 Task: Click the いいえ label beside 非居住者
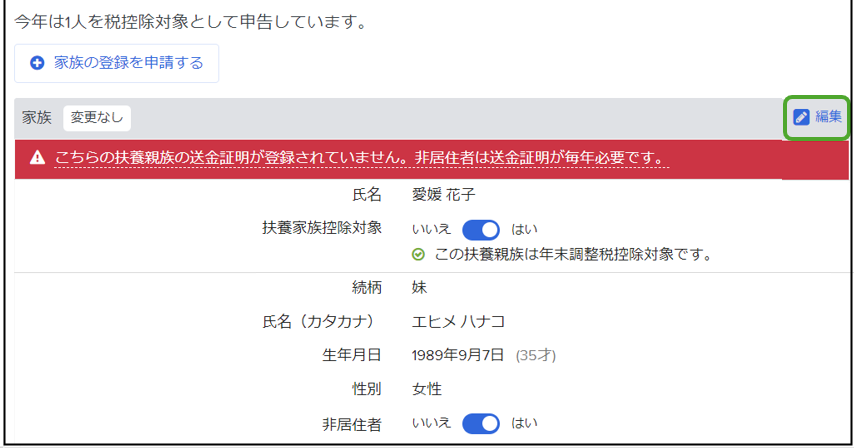click(431, 423)
